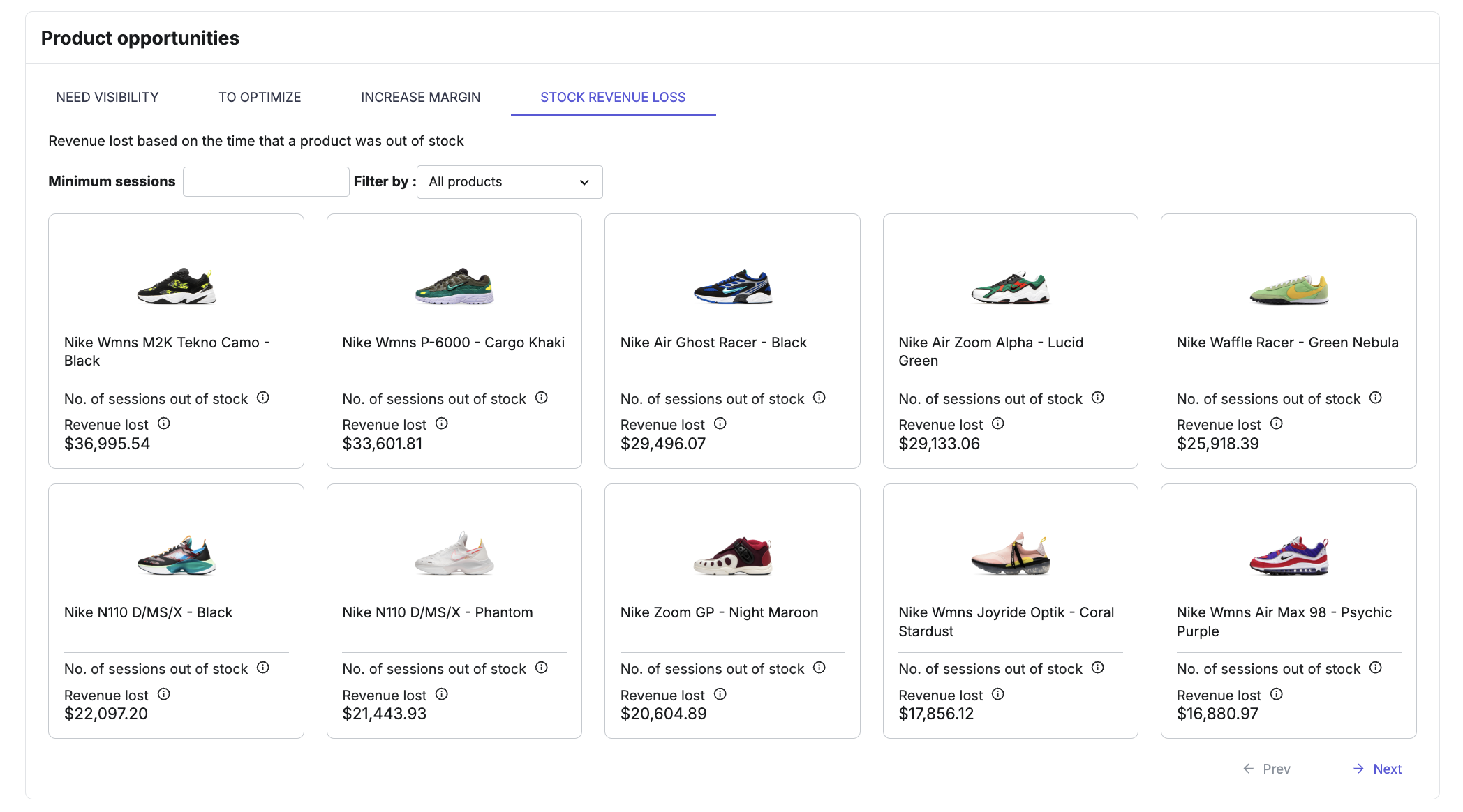Open the Nike Air Zoom Alpha shoe image
This screenshot has width=1463, height=812.
(x=1011, y=286)
